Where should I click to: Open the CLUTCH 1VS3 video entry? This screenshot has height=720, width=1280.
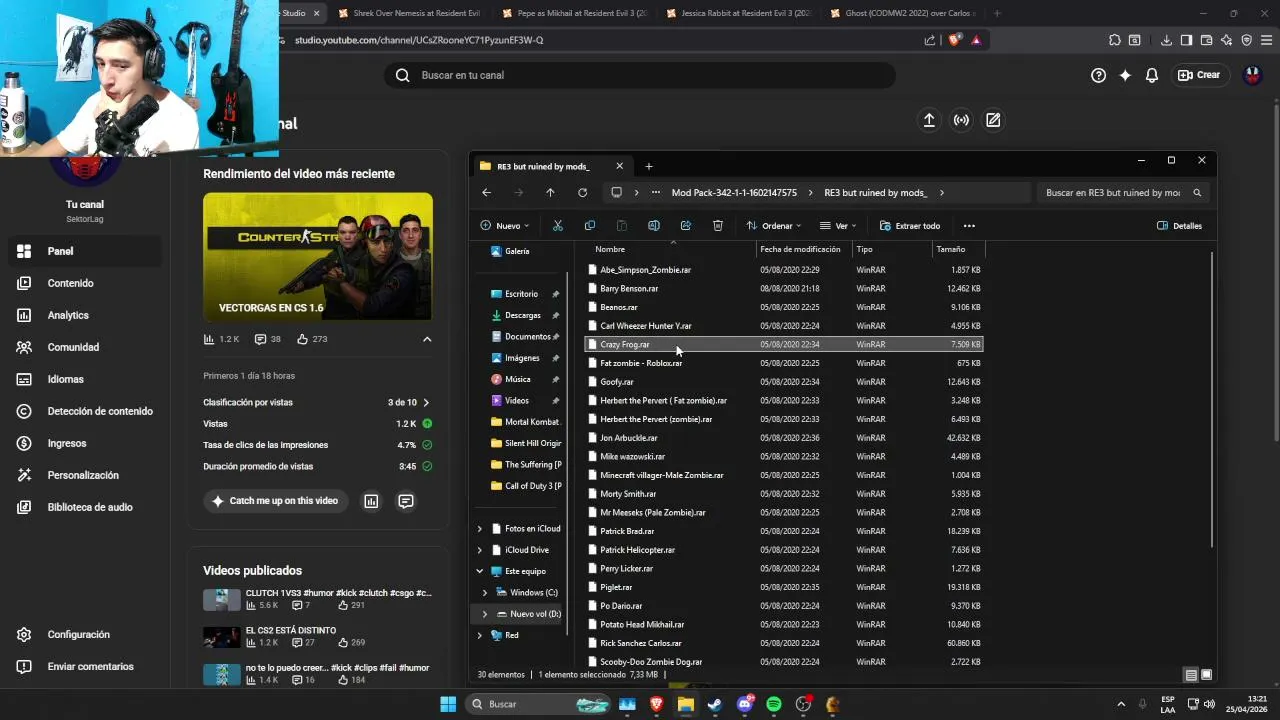point(318,599)
